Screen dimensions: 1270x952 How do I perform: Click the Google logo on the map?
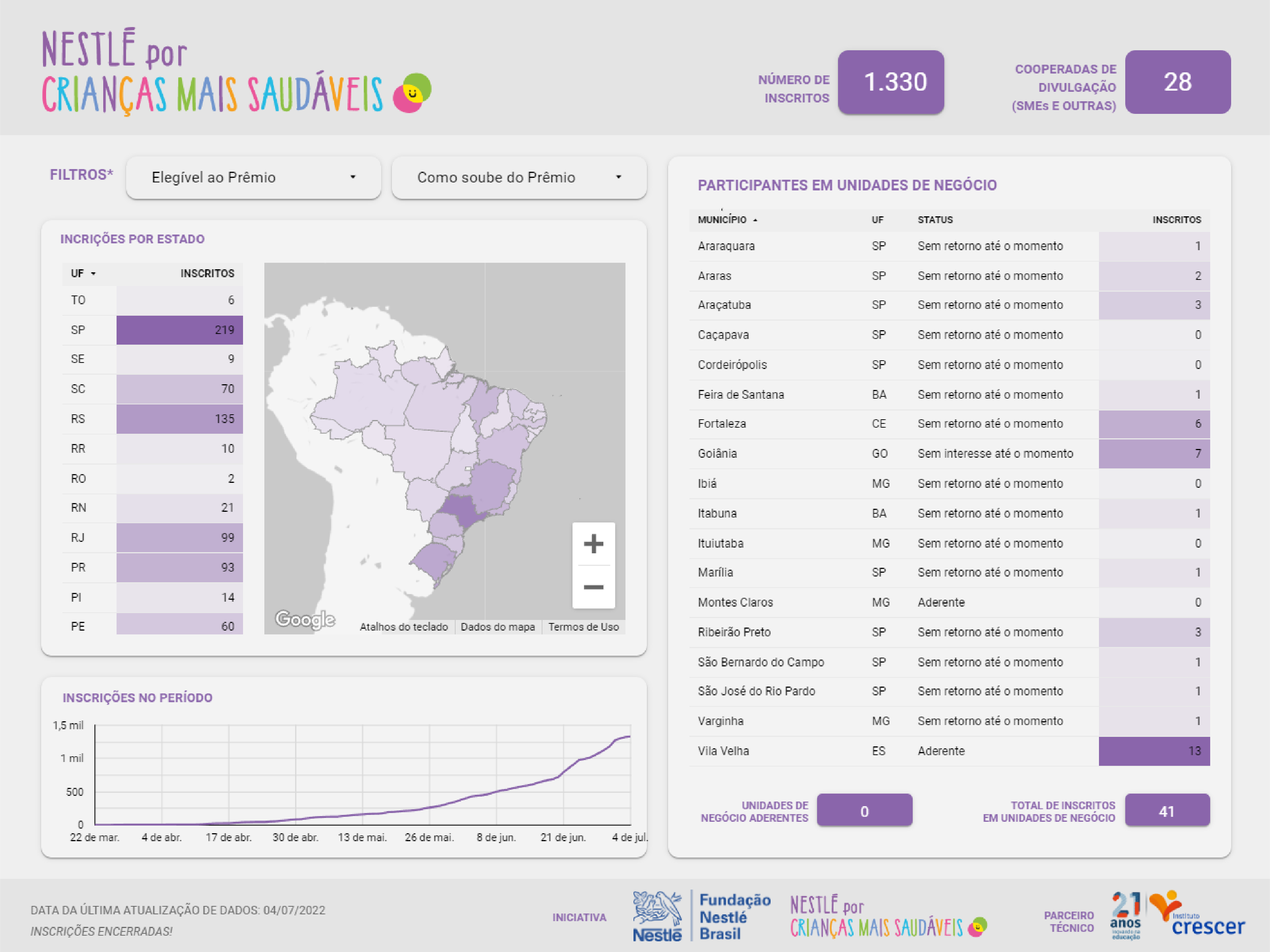click(x=305, y=619)
